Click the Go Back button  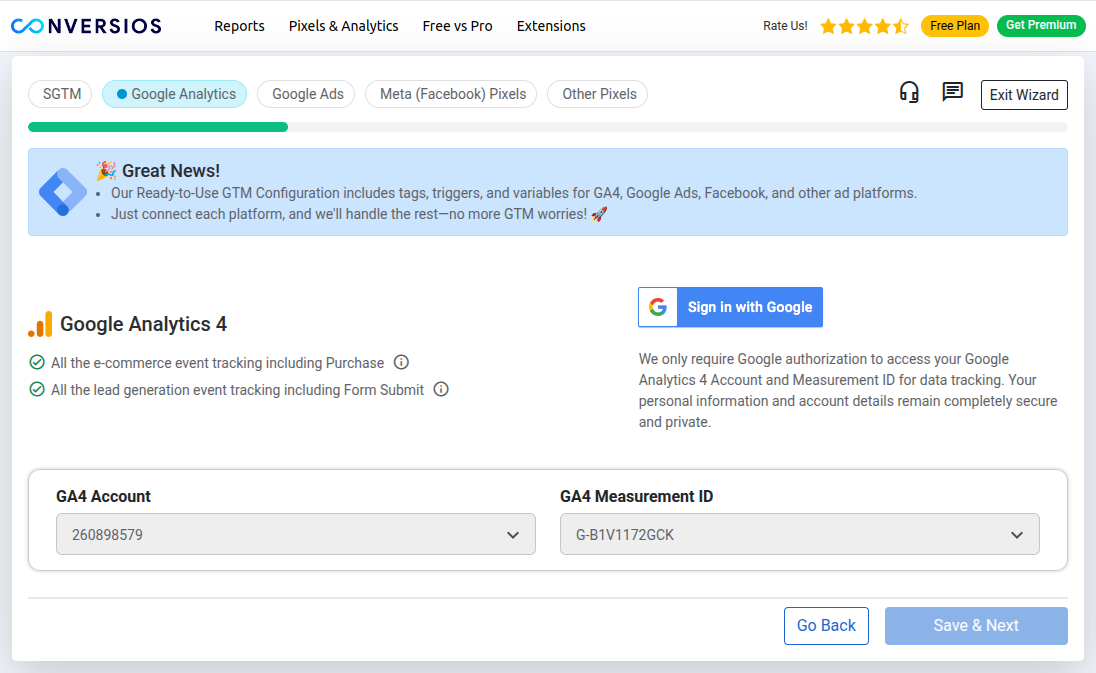pyautogui.click(x=826, y=625)
